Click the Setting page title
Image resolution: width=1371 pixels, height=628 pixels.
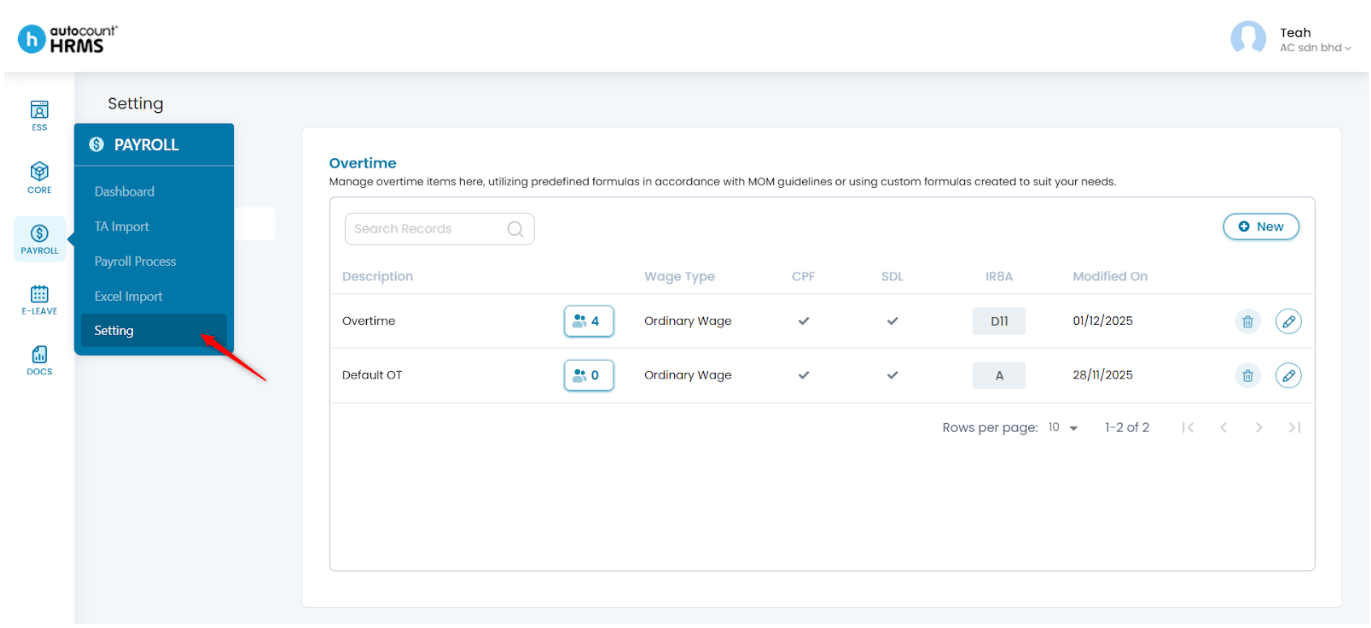point(136,103)
